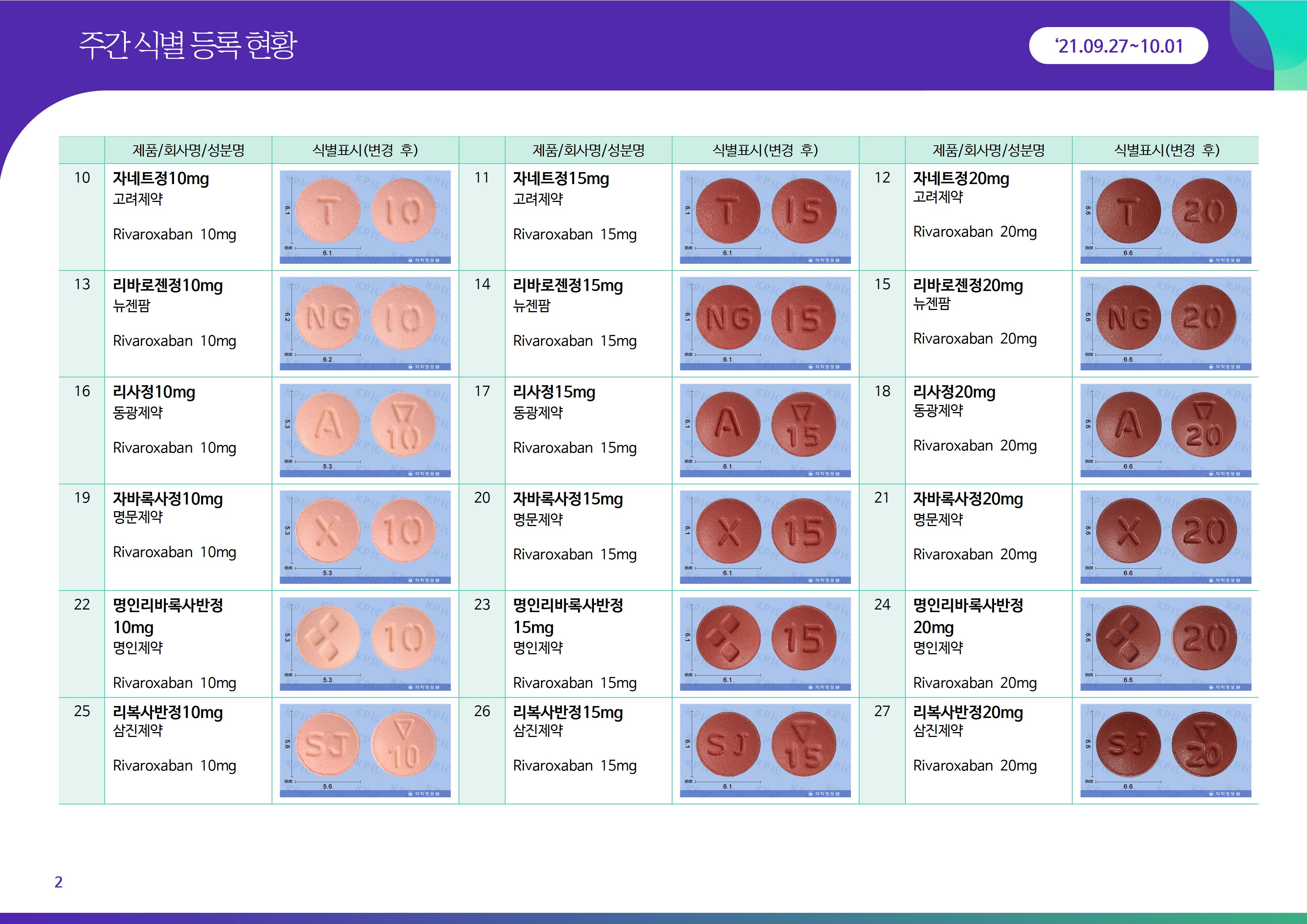The height and width of the screenshot is (924, 1307).
Task: Click the 리사정20mg pill image
Action: click(x=1165, y=430)
